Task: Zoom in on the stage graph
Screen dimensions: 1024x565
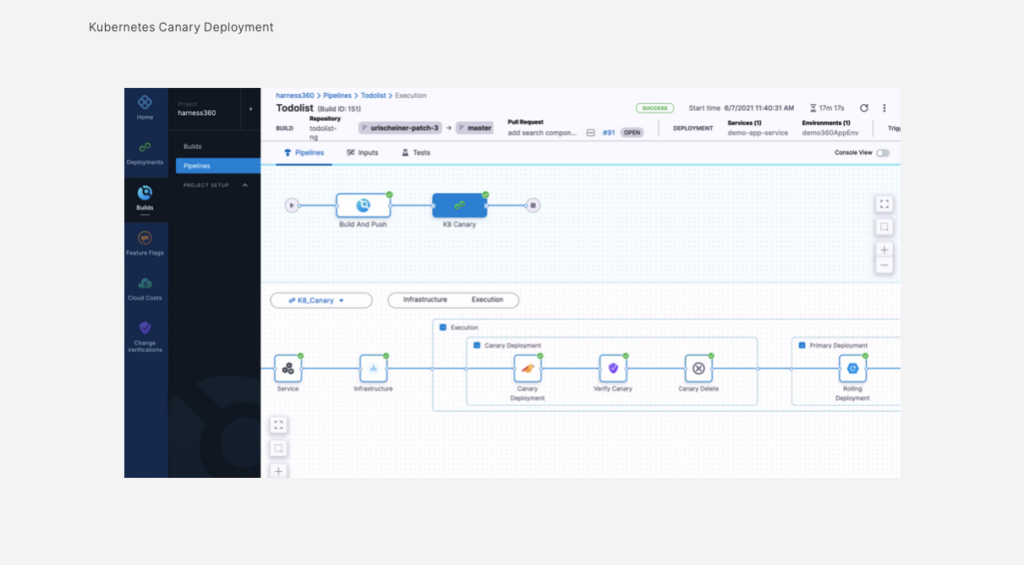Action: 884,250
